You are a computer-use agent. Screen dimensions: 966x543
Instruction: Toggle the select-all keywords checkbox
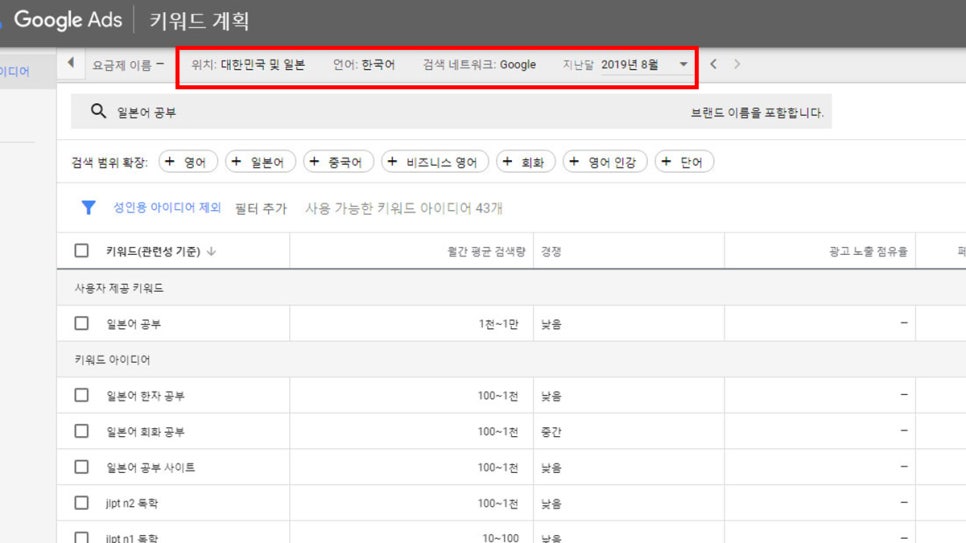pos(82,251)
